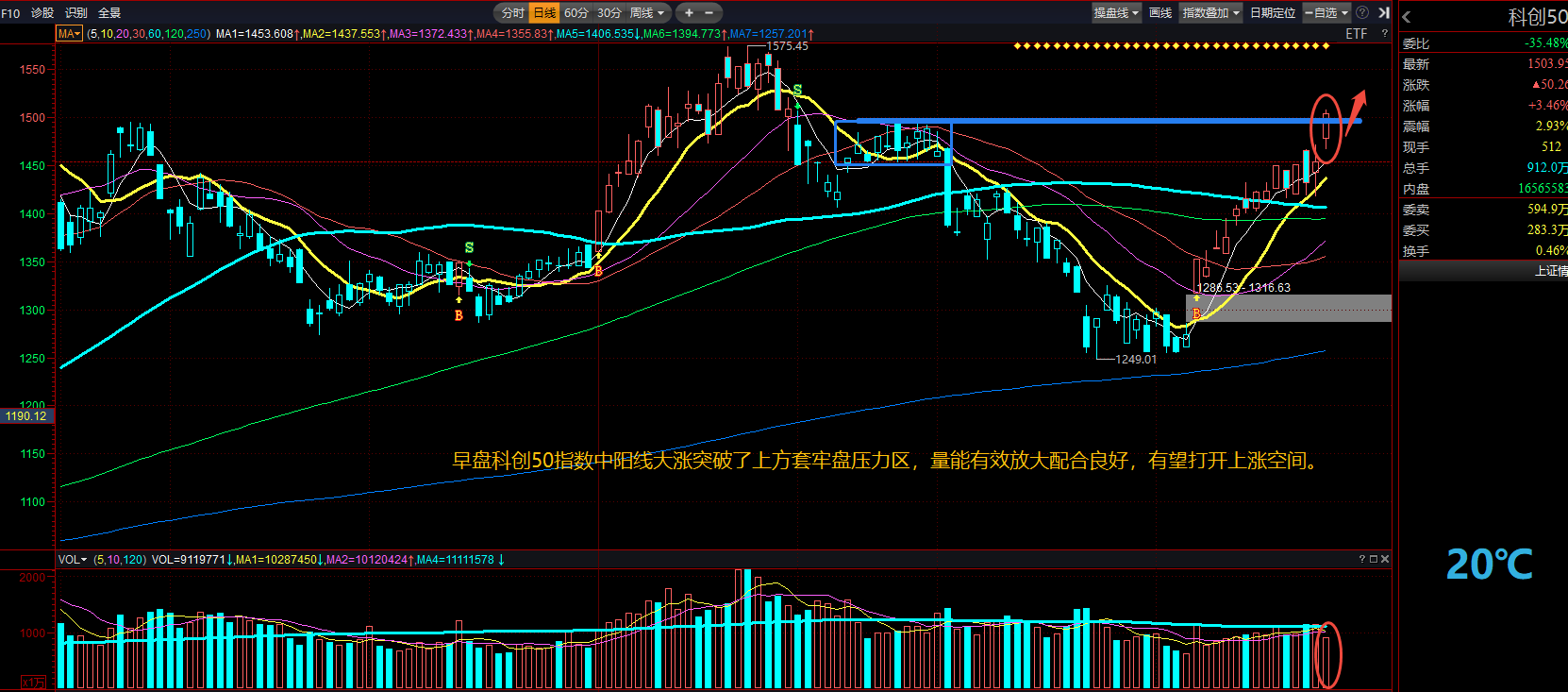Click the question mark beside ETF label
The image size is (1568, 692).
tap(1385, 33)
